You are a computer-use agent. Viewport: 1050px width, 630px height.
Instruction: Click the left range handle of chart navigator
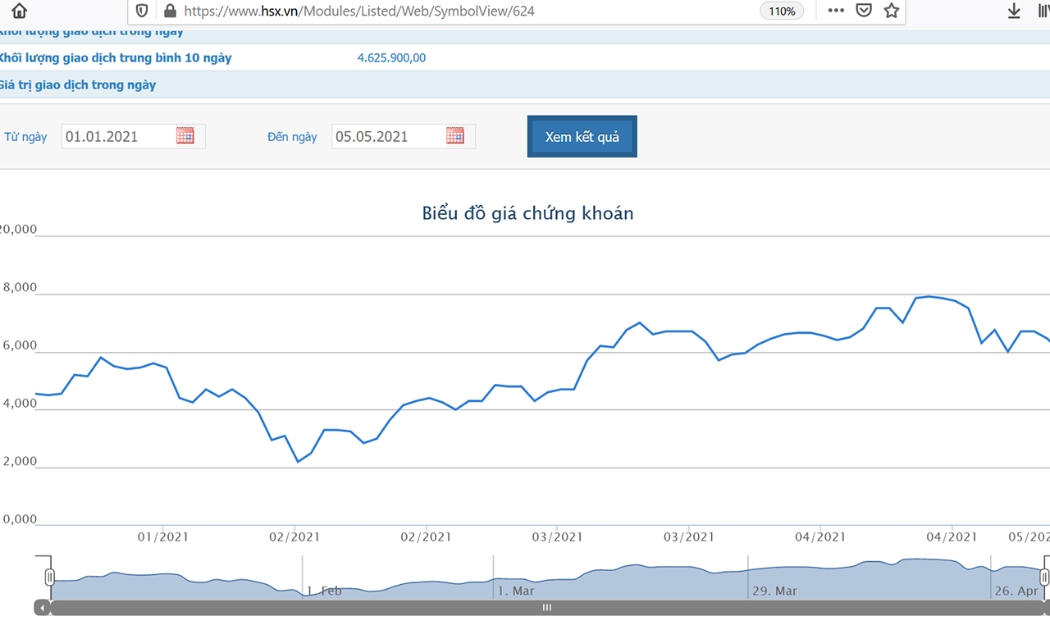[50, 576]
